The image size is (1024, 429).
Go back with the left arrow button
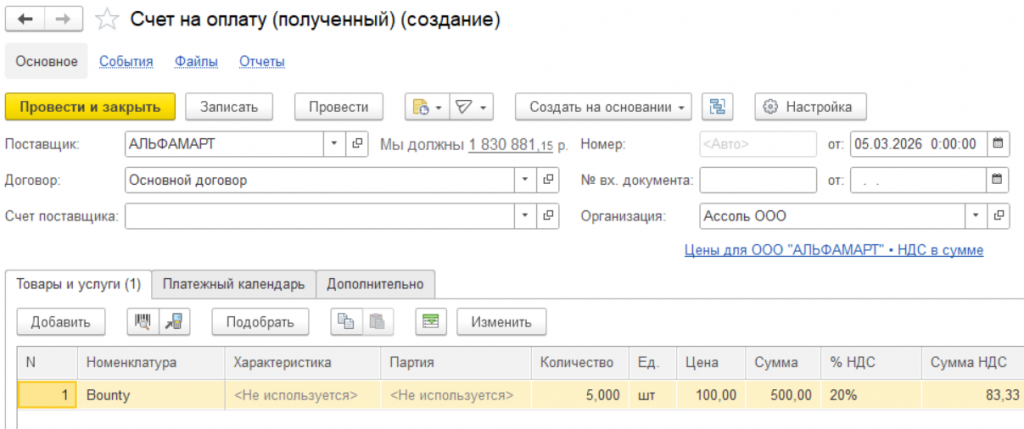25,20
